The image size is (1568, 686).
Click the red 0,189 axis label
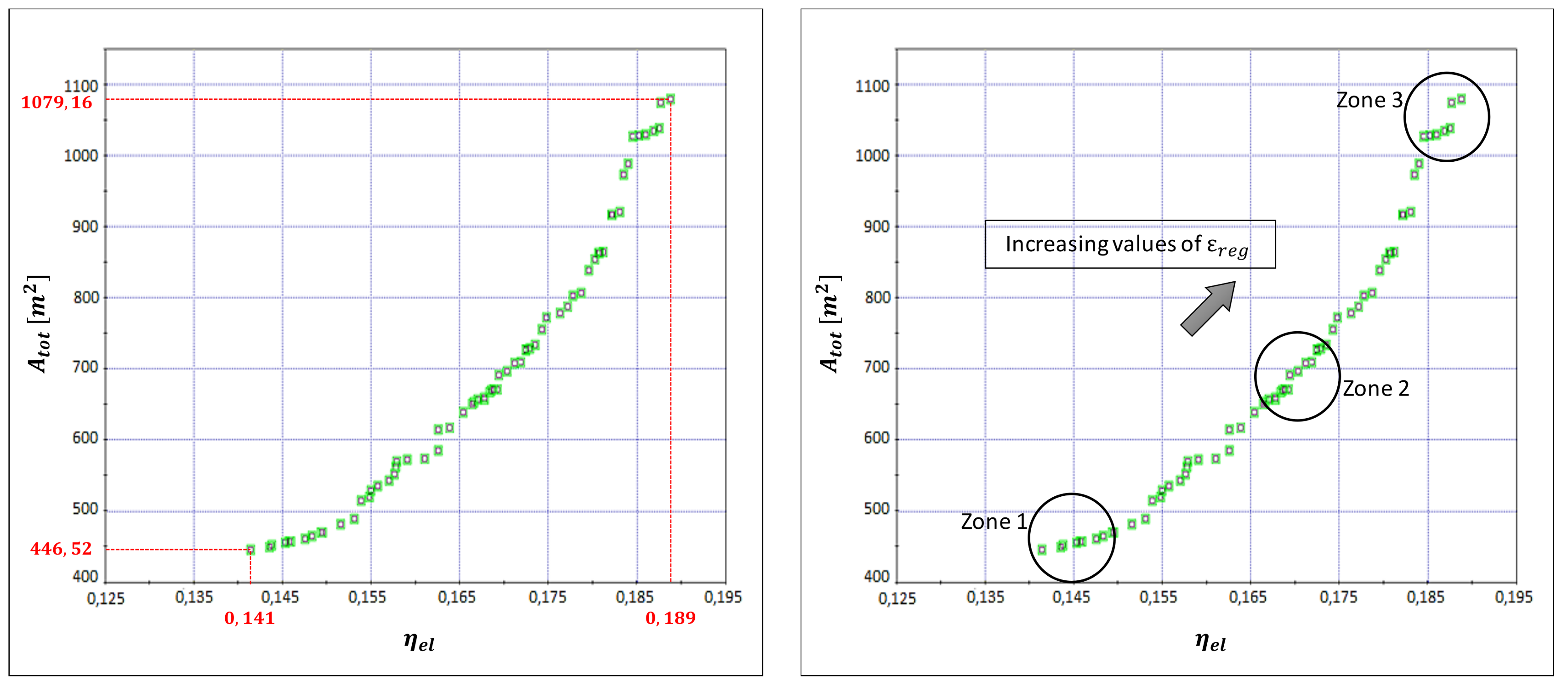(670, 618)
